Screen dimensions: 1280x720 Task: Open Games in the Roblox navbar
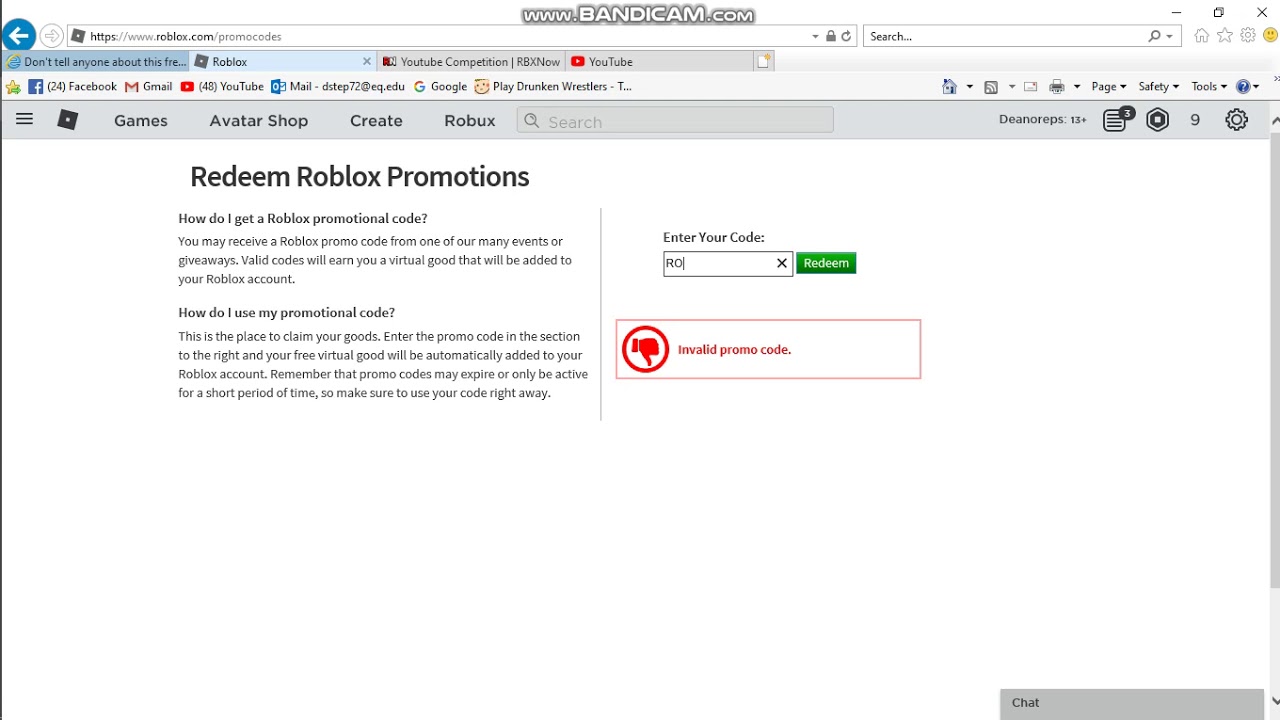click(x=141, y=120)
